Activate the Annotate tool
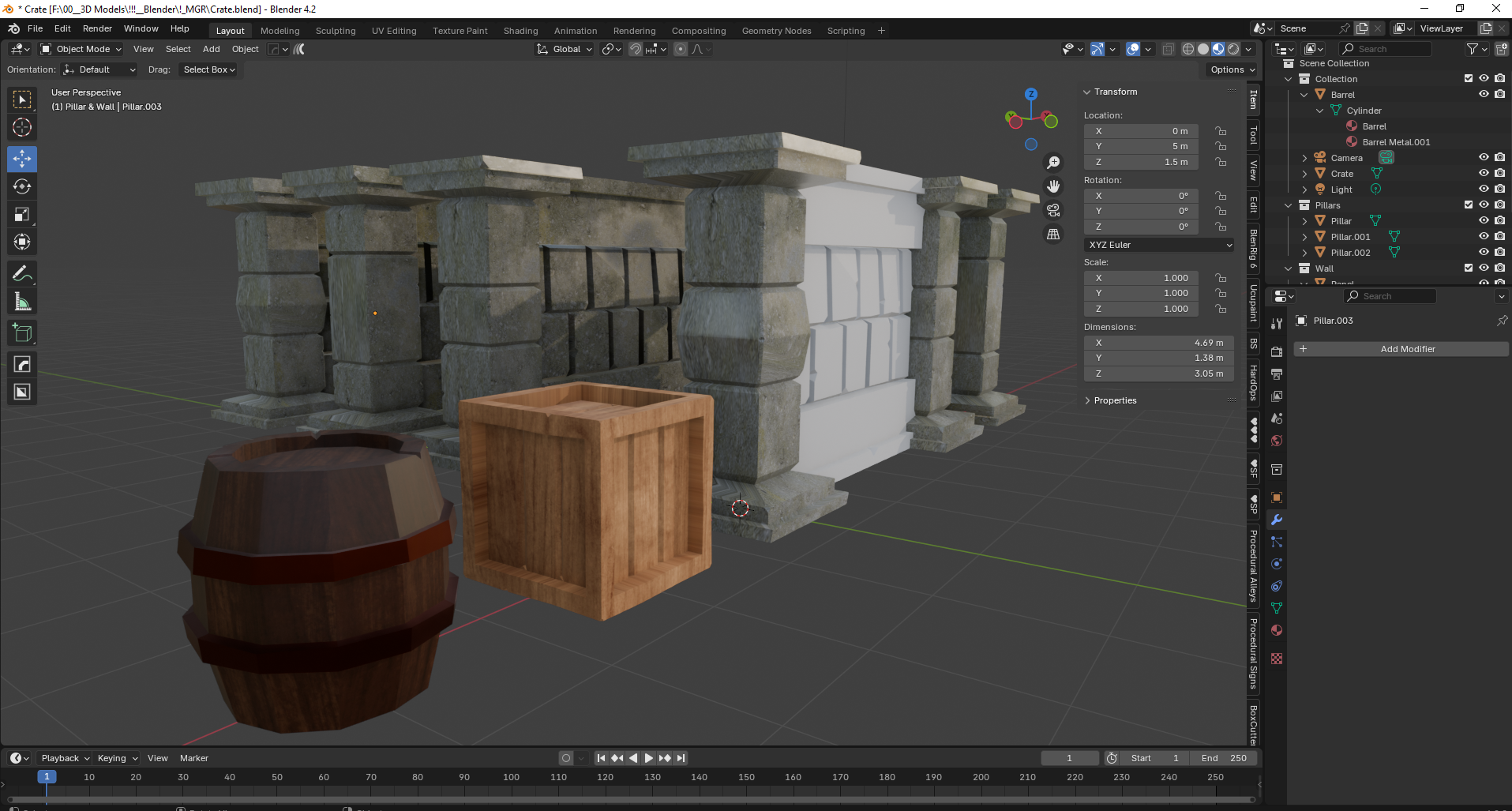 point(22,274)
